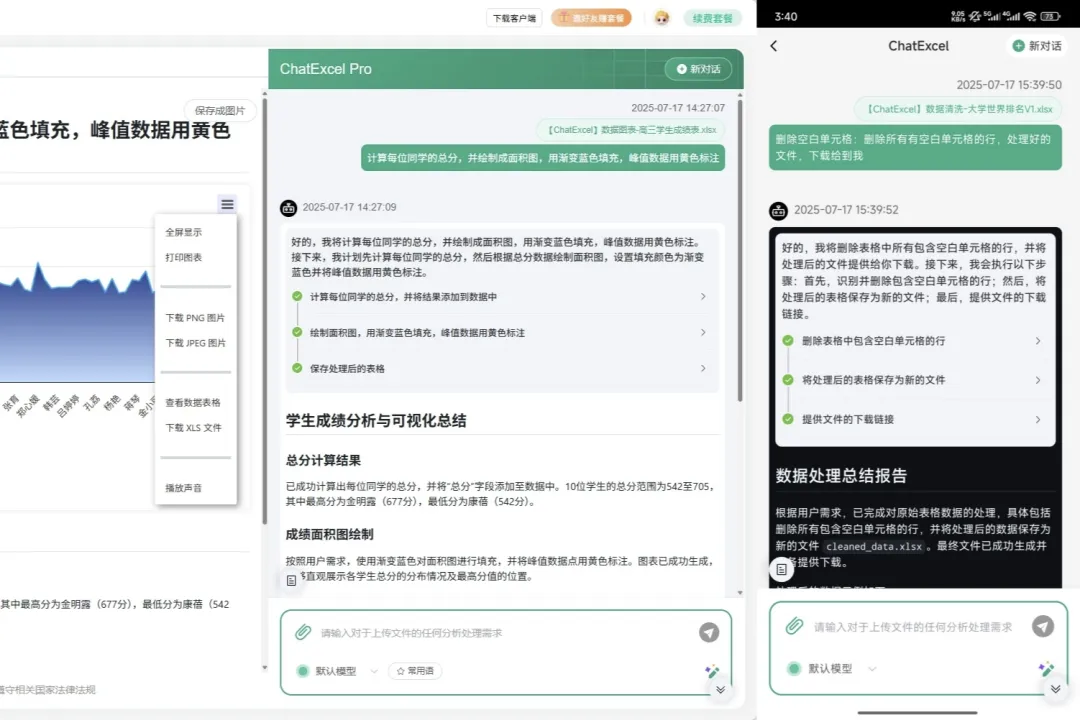Click mobile ChatExcel message input field
This screenshot has width=1080, height=720.
[913, 627]
